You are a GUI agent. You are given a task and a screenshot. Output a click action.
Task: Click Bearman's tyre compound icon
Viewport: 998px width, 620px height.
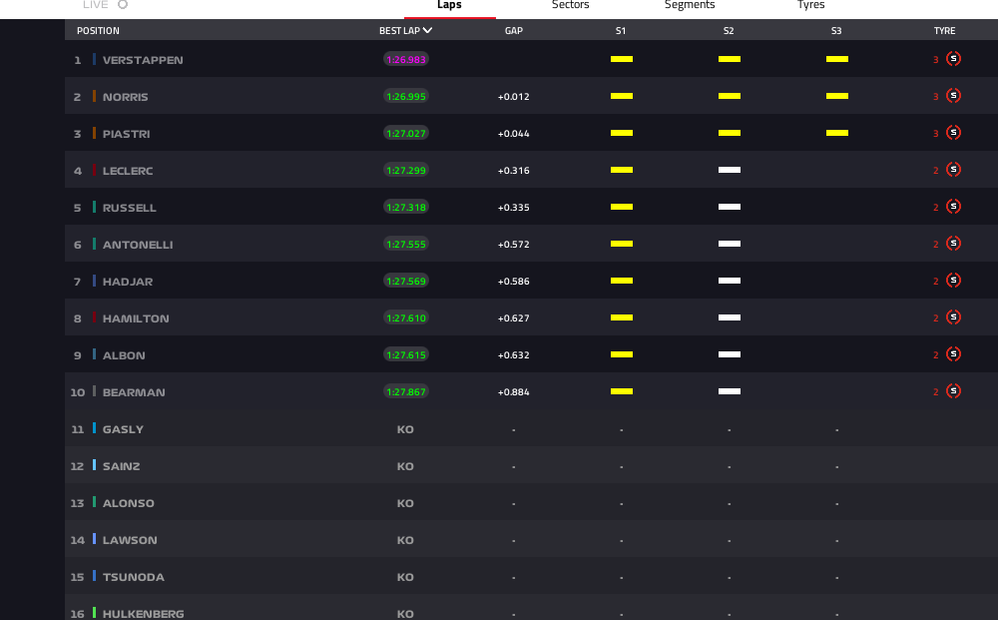(x=953, y=391)
